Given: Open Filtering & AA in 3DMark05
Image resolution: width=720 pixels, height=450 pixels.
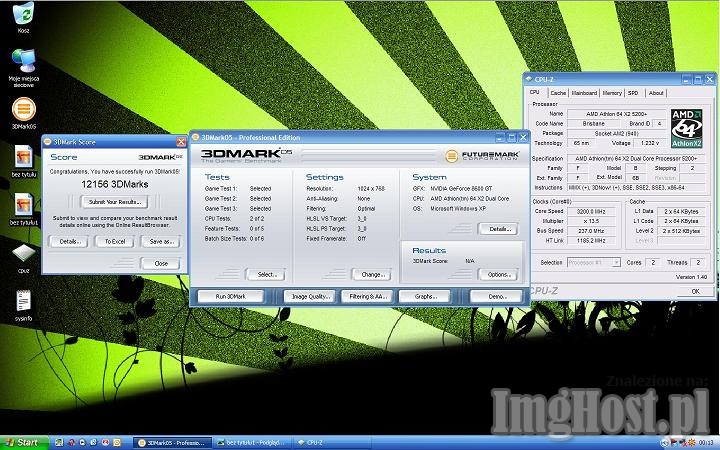Looking at the screenshot, I should (368, 297).
